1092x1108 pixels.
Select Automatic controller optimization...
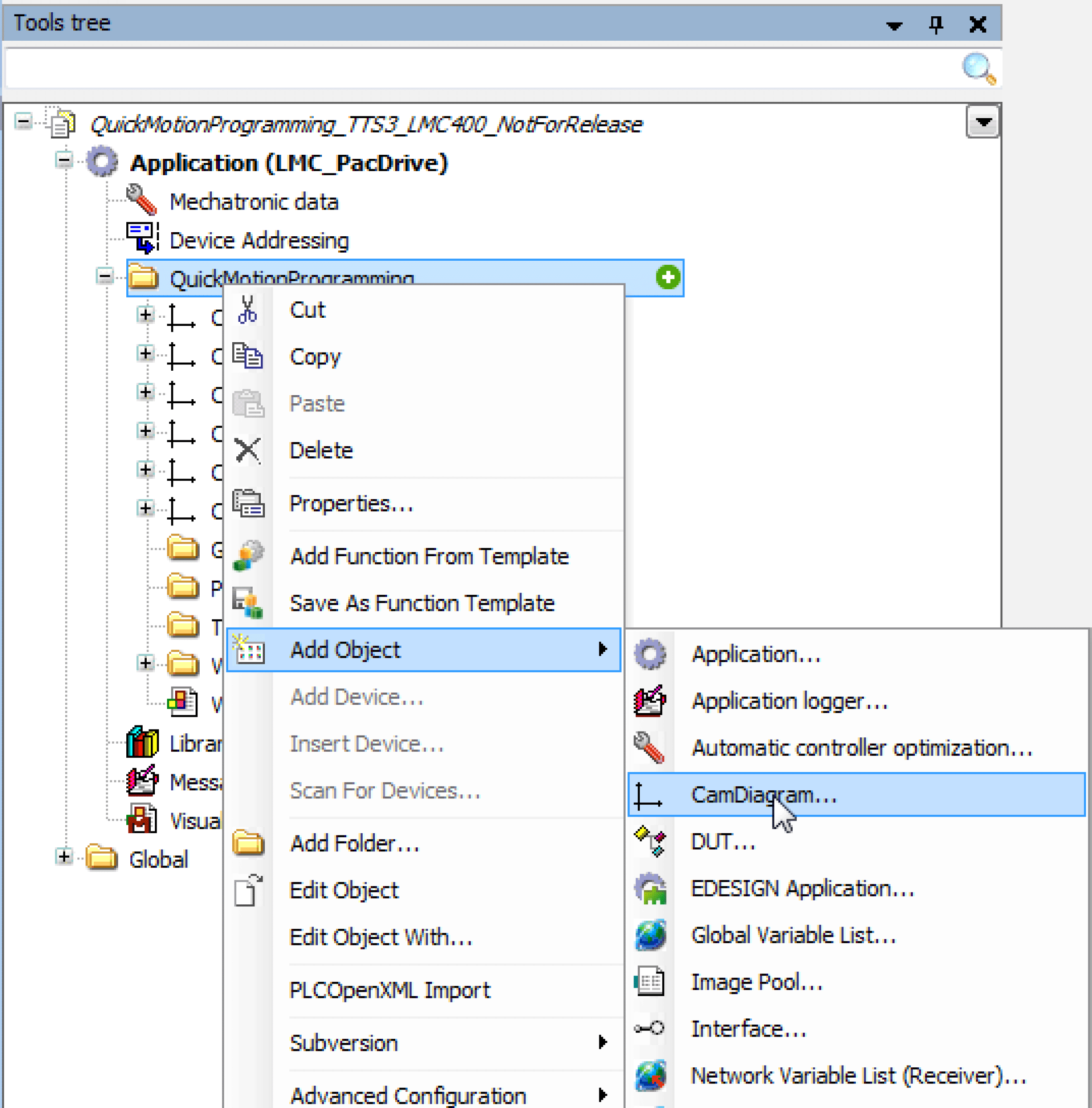pyautogui.click(x=857, y=749)
